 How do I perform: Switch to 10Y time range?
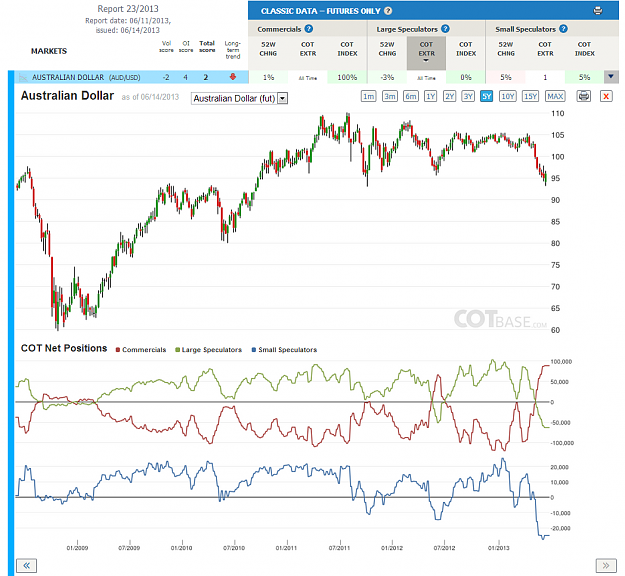[x=507, y=96]
